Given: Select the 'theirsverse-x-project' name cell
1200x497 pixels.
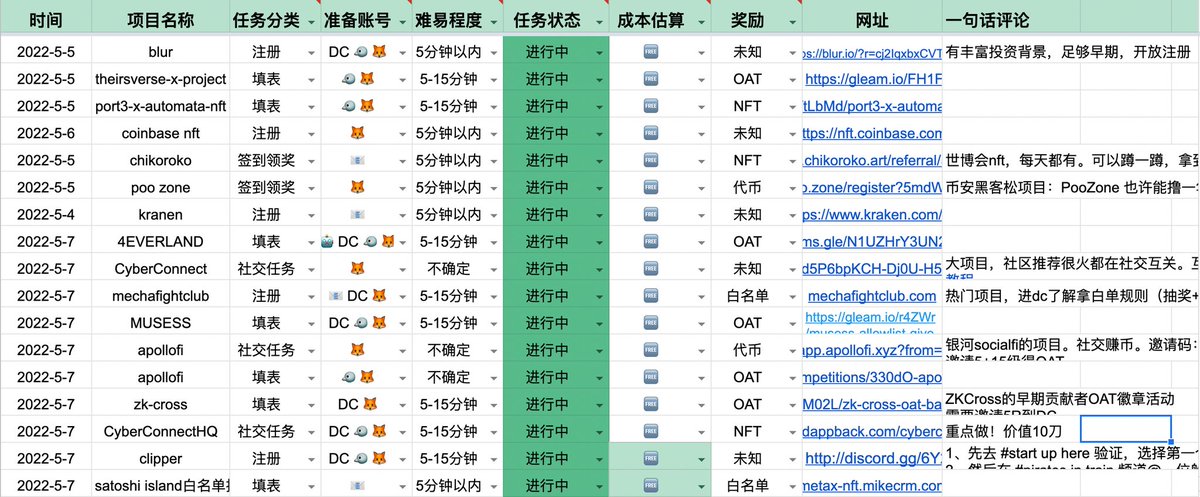Looking at the screenshot, I should point(161,78).
